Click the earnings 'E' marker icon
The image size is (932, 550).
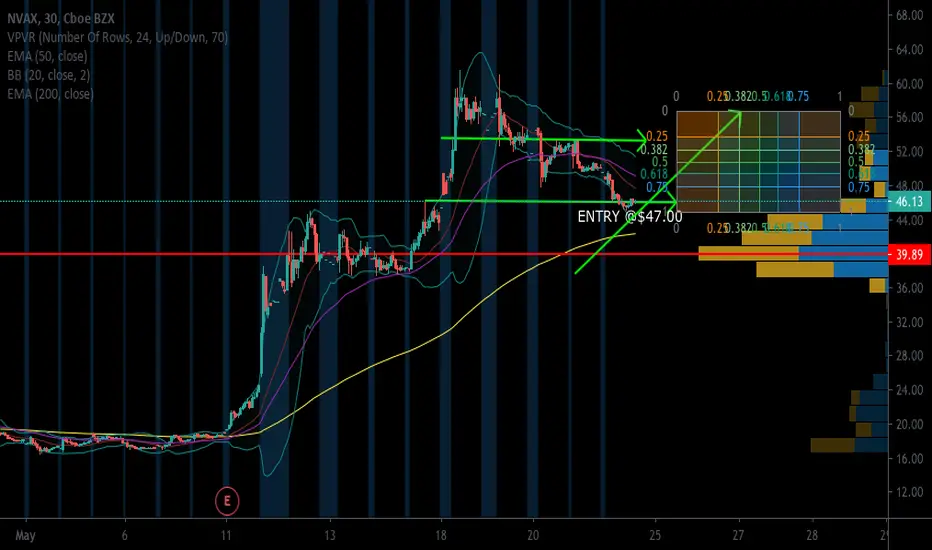click(227, 501)
